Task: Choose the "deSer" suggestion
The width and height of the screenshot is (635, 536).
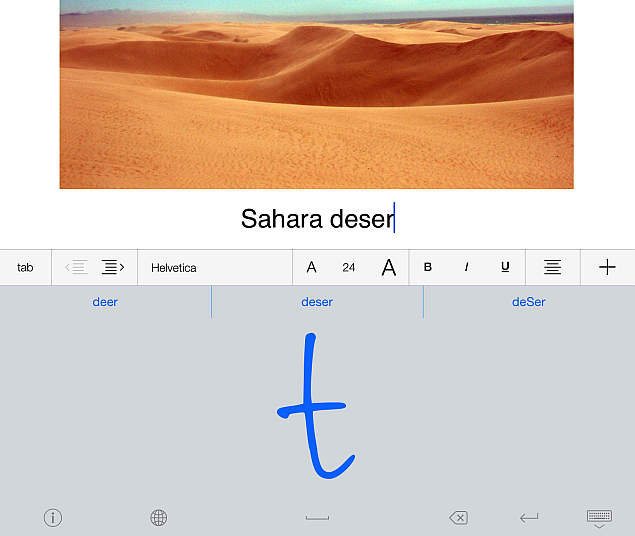Action: tap(528, 302)
